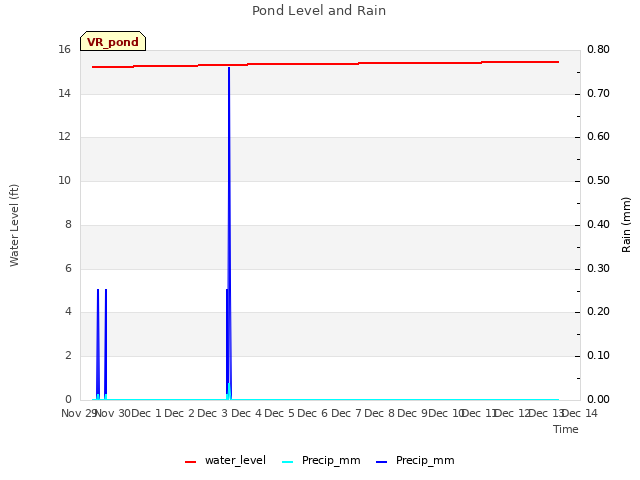
Task: Click the Dec 1 x-axis tick label
Action: tap(146, 413)
